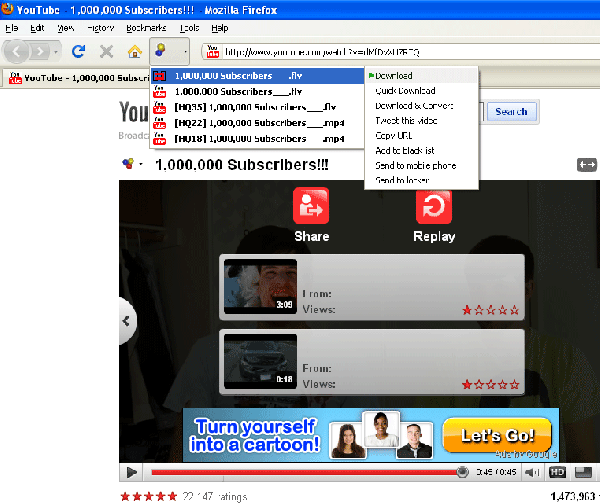The height and width of the screenshot is (504, 600).
Task: Toggle wide player expand arrows icon
Action: pos(587,165)
